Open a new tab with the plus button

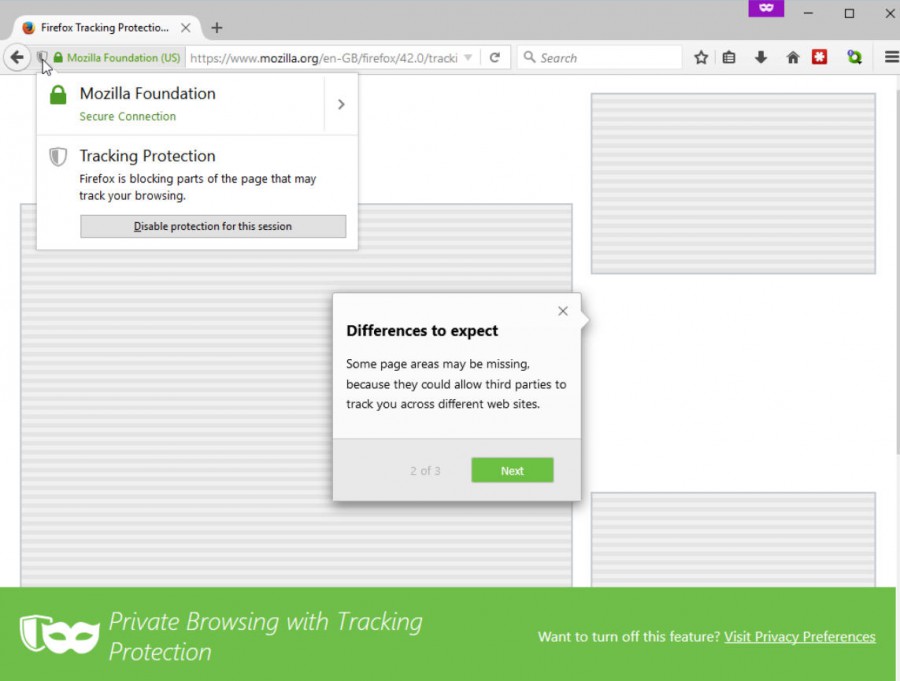pos(217,28)
